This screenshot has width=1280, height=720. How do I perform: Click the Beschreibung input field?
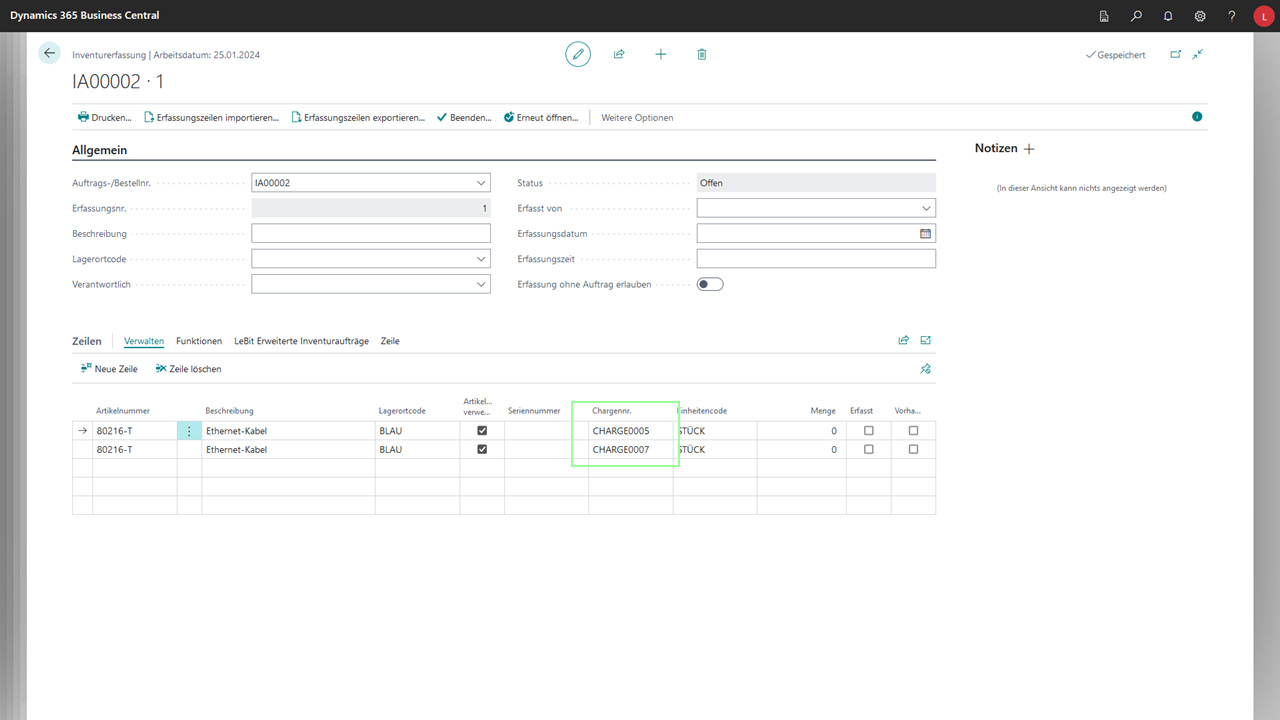pos(371,233)
